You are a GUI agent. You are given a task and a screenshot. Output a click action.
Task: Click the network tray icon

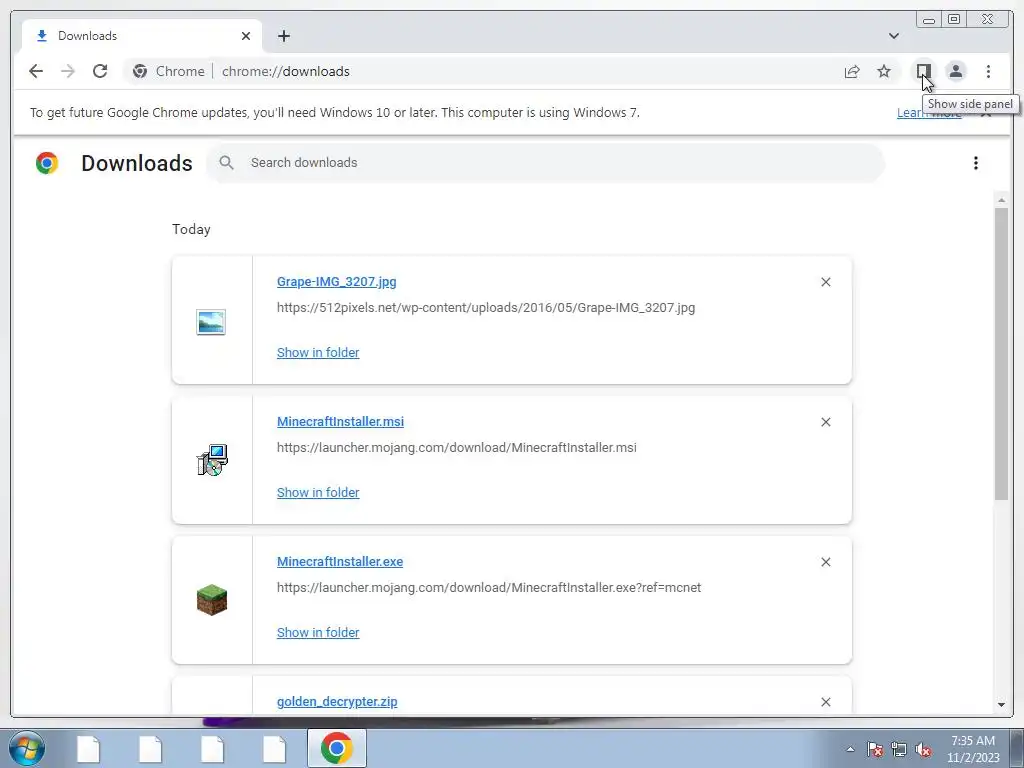[899, 749]
